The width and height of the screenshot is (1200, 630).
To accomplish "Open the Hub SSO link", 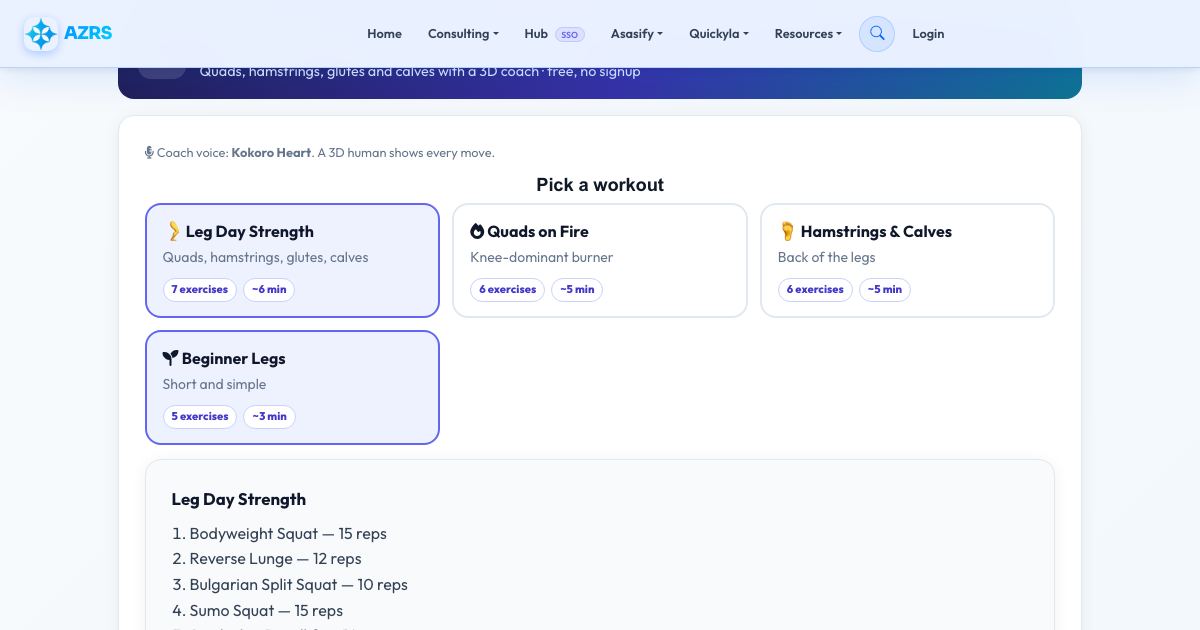I will click(x=554, y=34).
